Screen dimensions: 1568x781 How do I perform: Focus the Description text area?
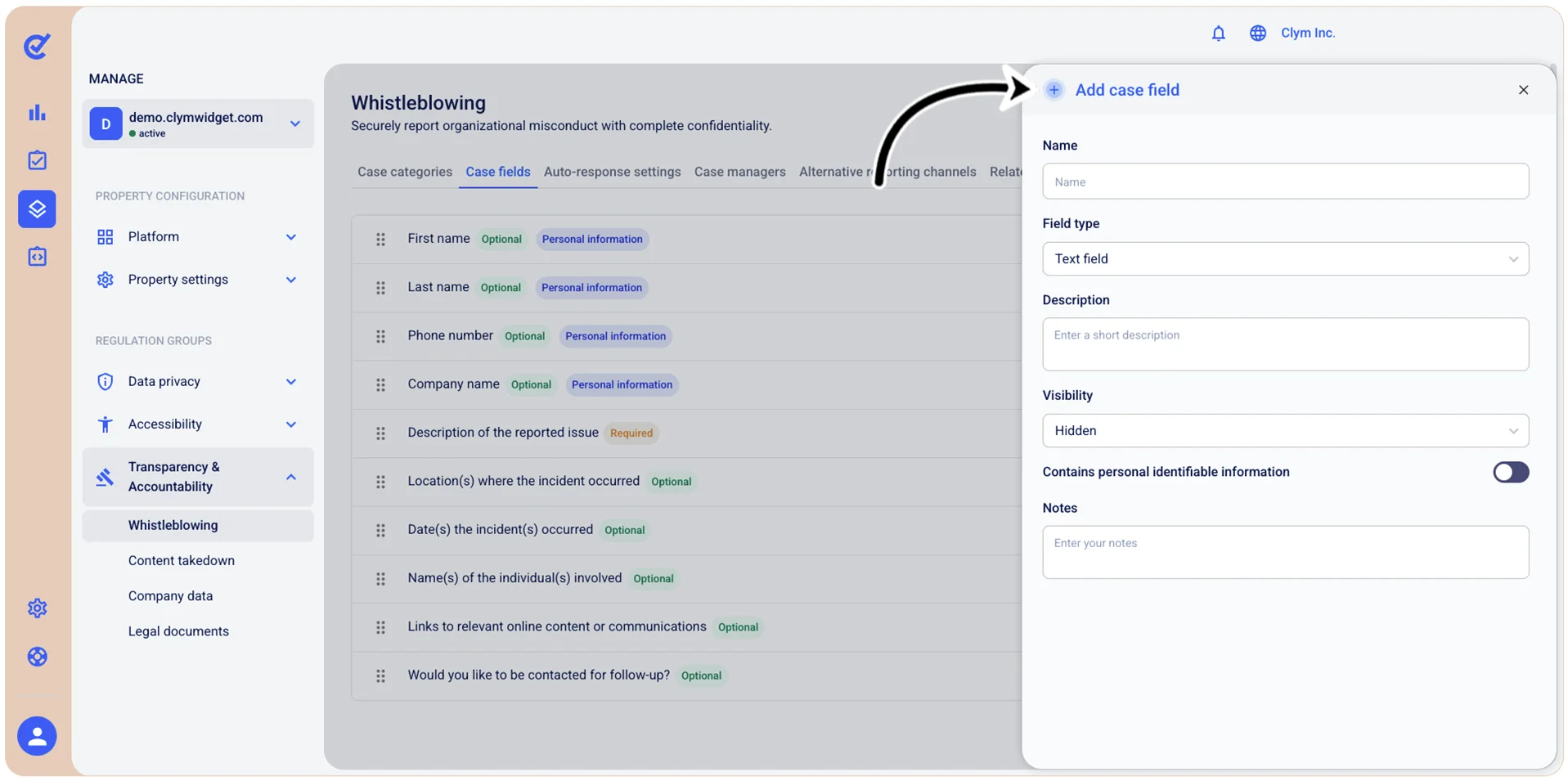pos(1285,344)
